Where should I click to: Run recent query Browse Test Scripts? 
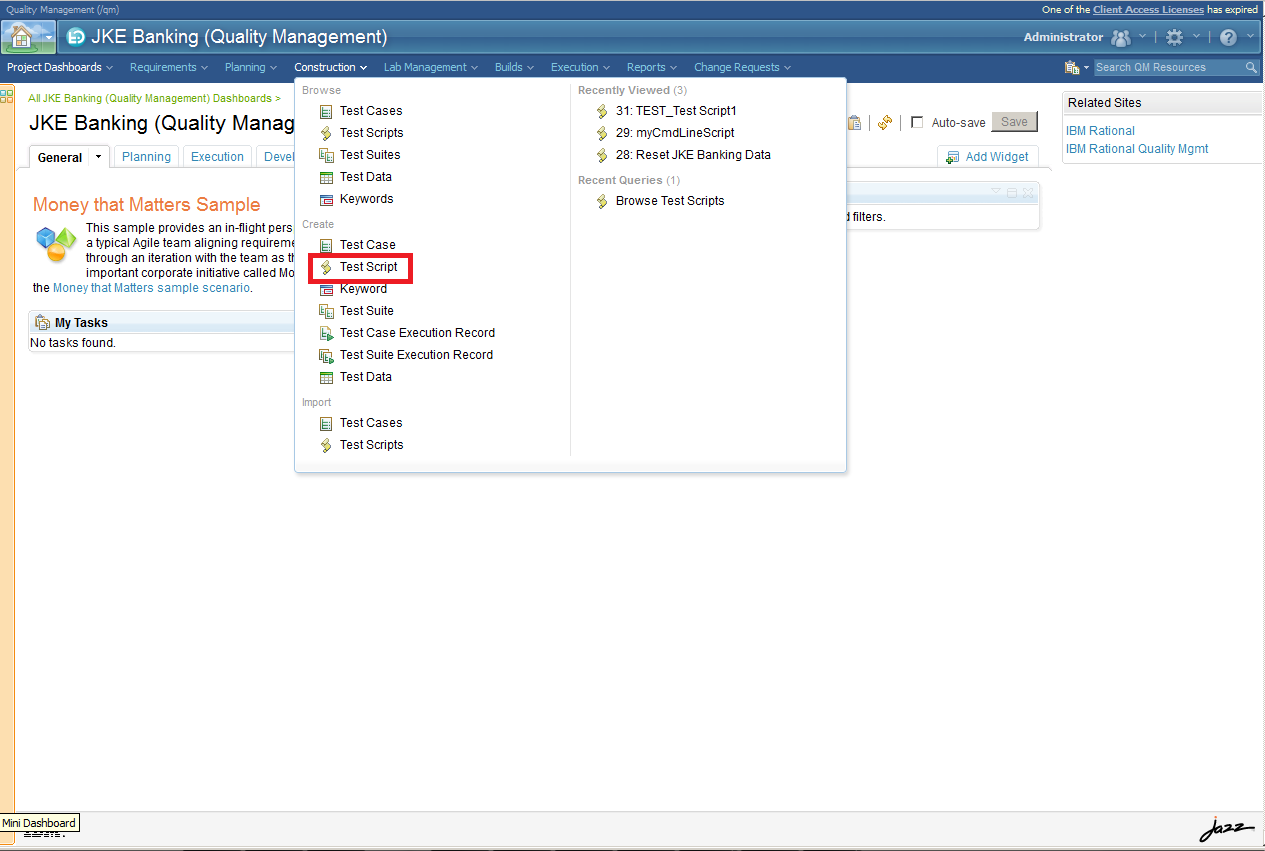coord(670,201)
